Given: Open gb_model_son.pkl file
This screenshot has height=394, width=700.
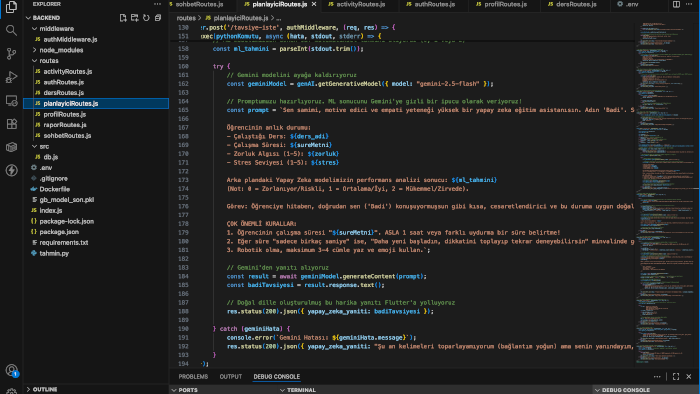Looking at the screenshot, I should tap(96, 200).
